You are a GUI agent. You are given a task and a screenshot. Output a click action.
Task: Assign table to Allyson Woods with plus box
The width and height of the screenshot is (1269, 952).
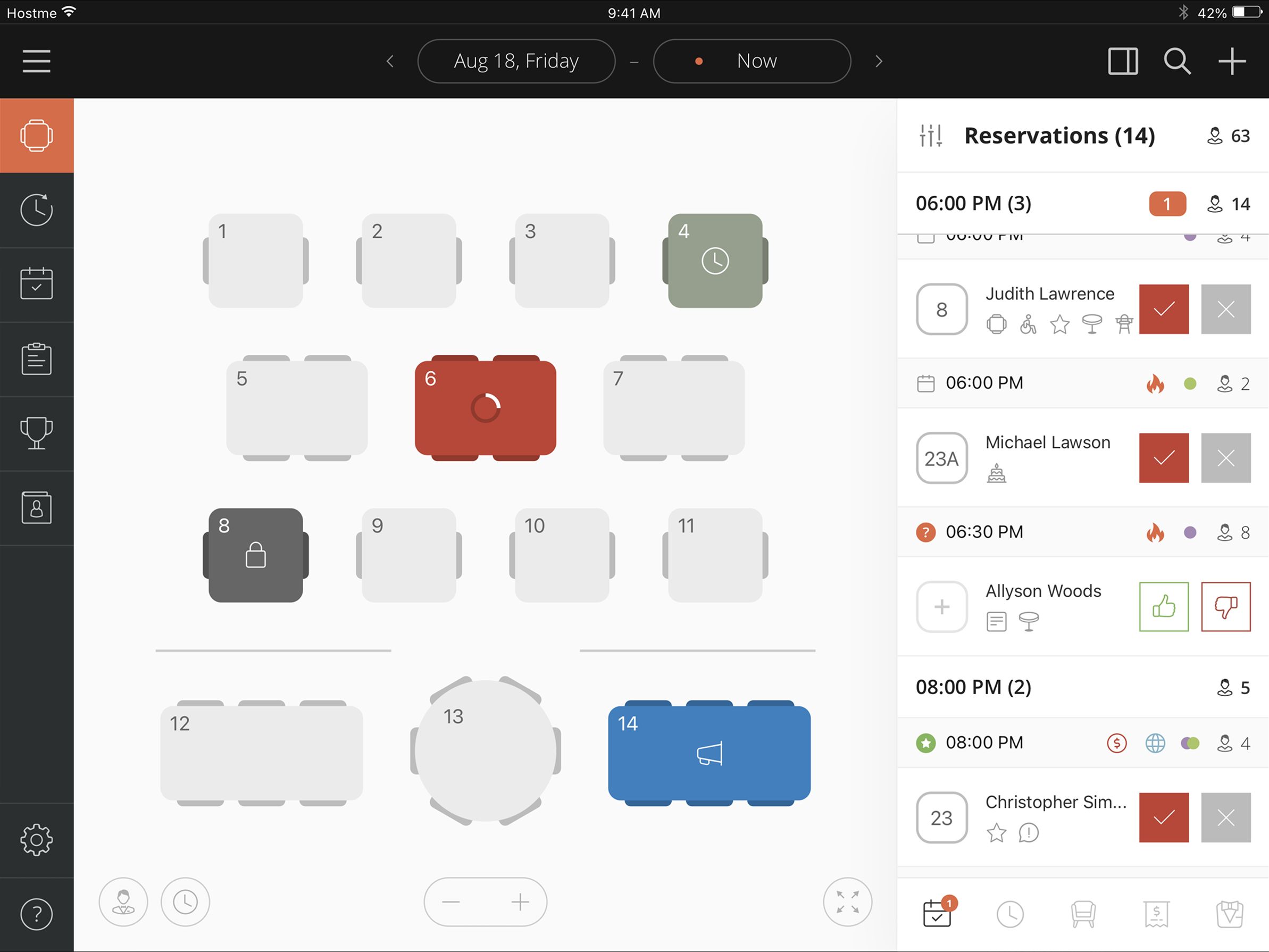pos(941,606)
